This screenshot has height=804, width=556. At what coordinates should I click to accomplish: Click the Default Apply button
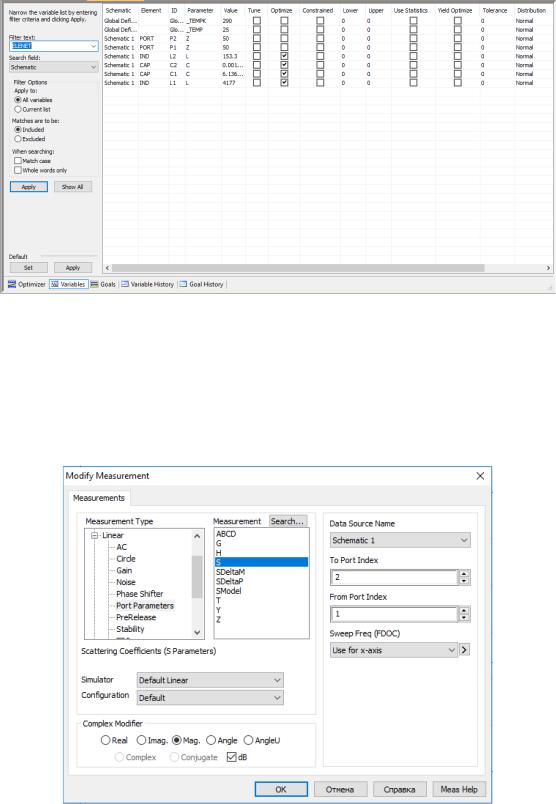click(73, 268)
